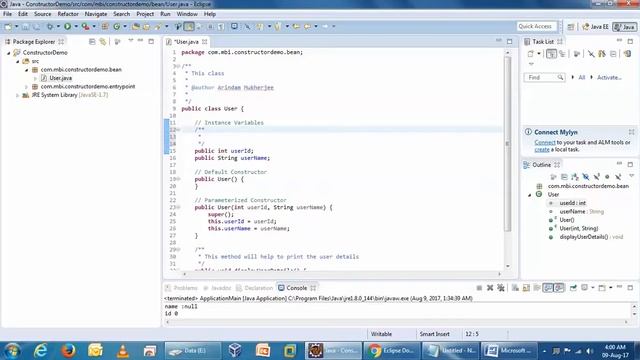640x360 pixels.
Task: Click the Open Perspective icon
Action: coord(571,27)
